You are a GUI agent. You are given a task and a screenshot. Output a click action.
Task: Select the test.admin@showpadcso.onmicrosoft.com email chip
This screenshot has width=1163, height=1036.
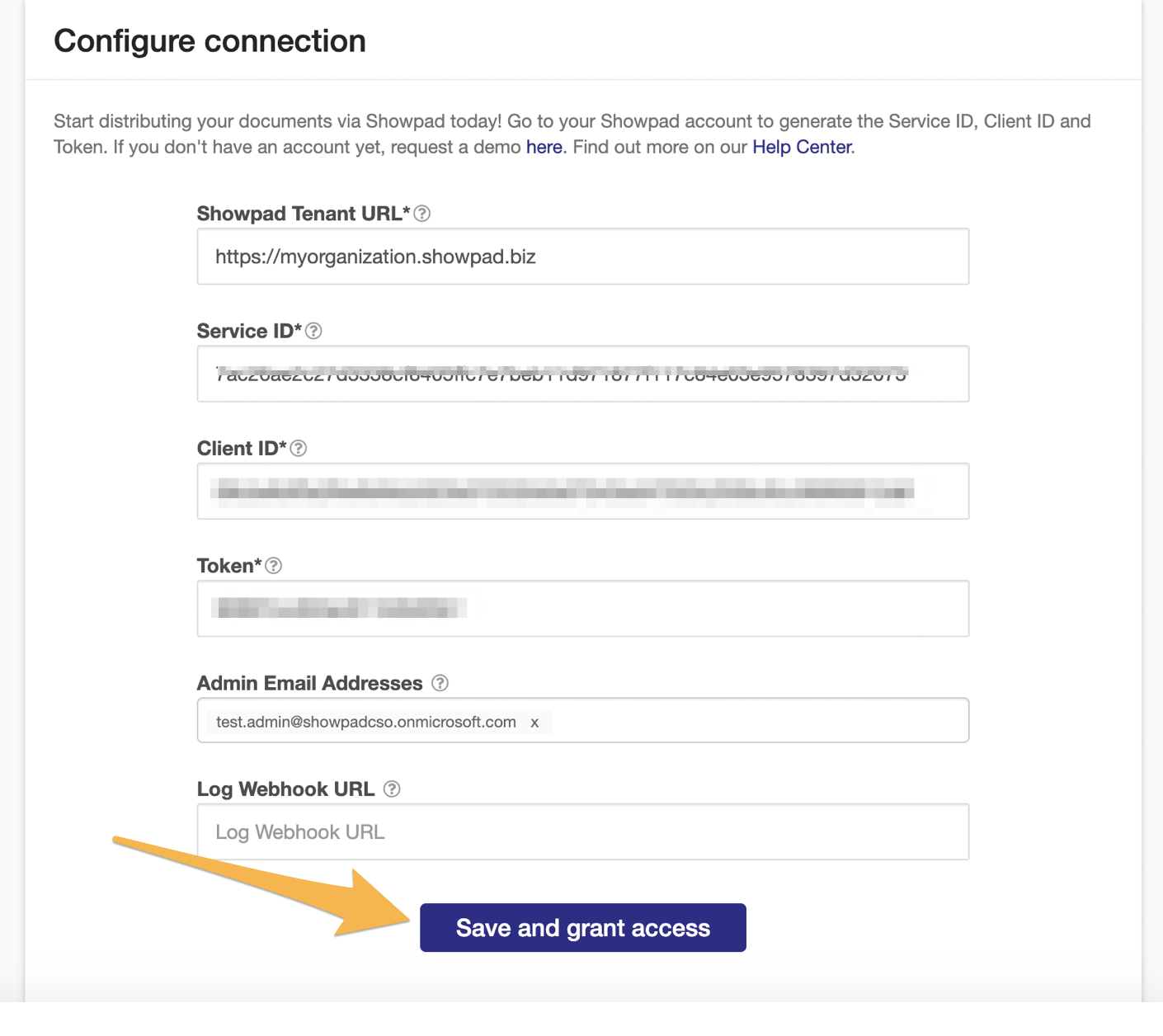[x=366, y=722]
